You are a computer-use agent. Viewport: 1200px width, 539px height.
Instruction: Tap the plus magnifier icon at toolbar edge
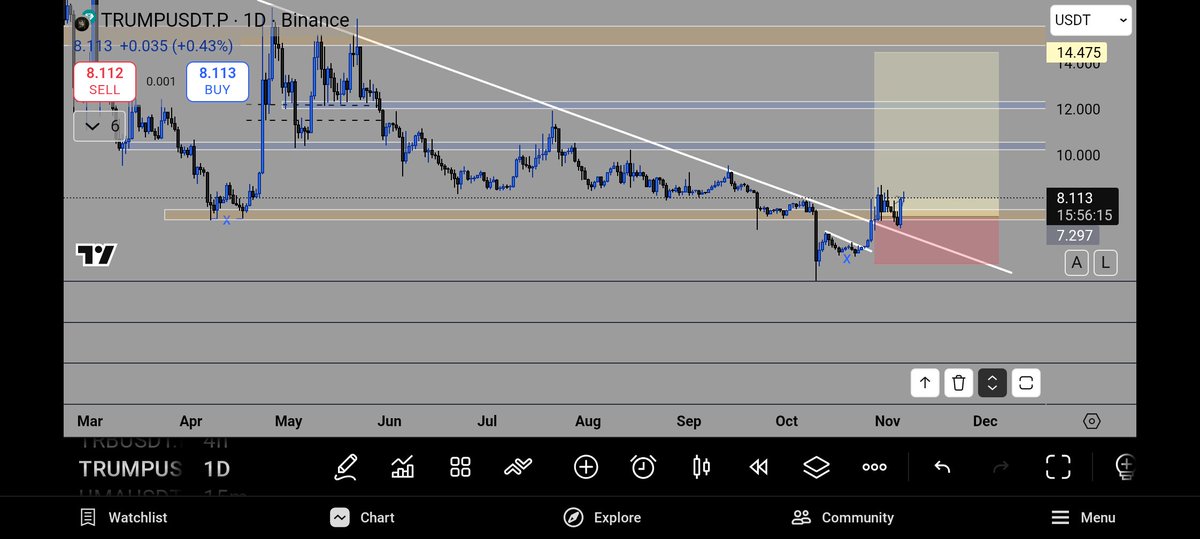pos(1124,466)
